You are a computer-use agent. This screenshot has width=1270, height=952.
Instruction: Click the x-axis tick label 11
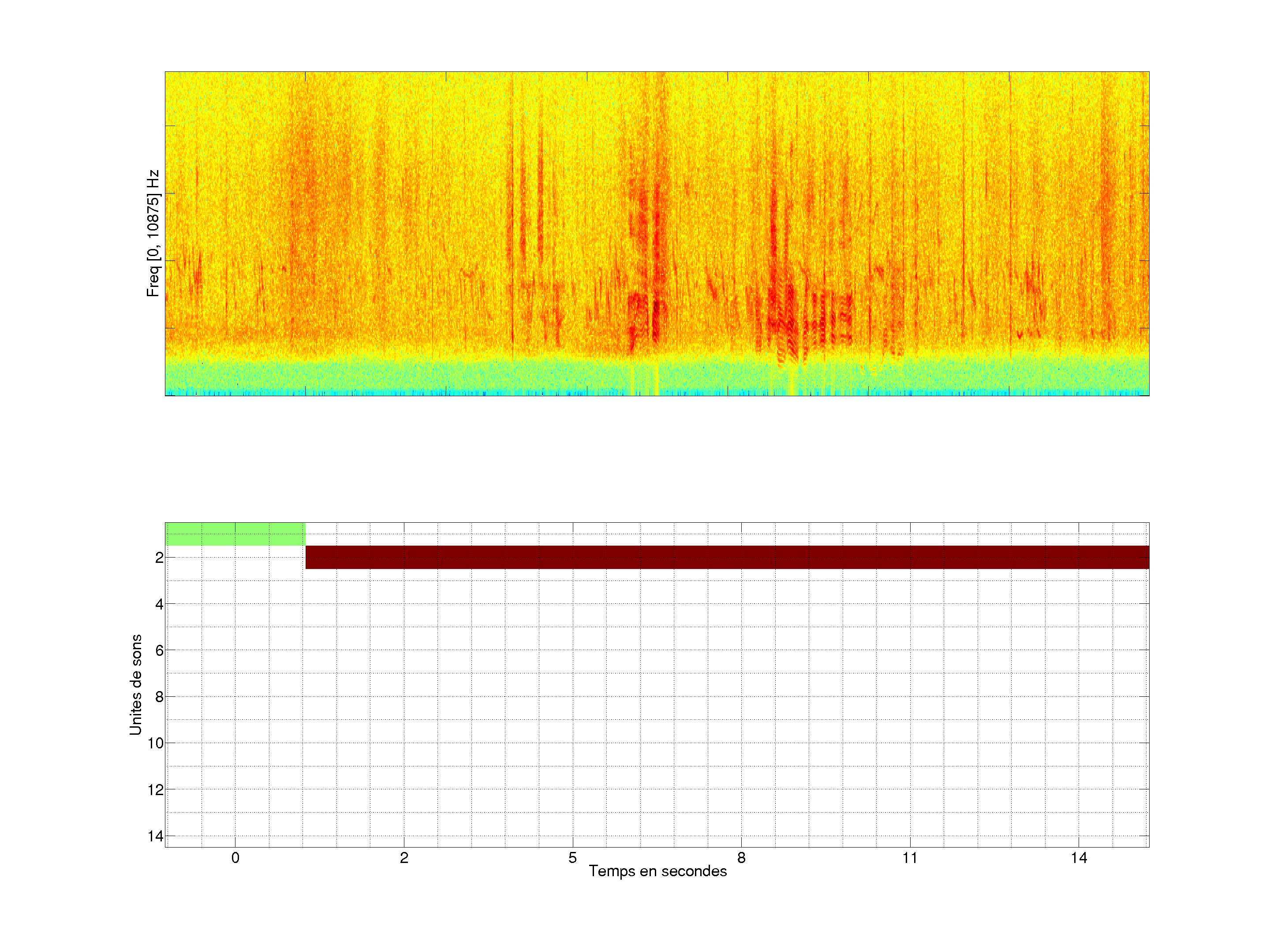click(910, 858)
